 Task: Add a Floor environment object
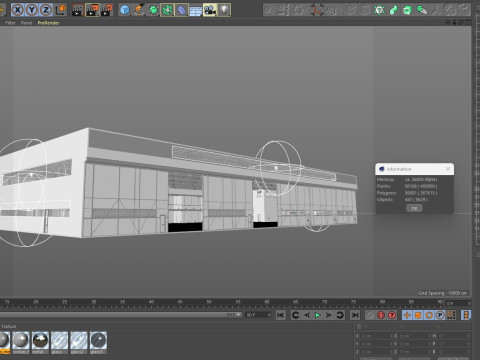[196, 10]
